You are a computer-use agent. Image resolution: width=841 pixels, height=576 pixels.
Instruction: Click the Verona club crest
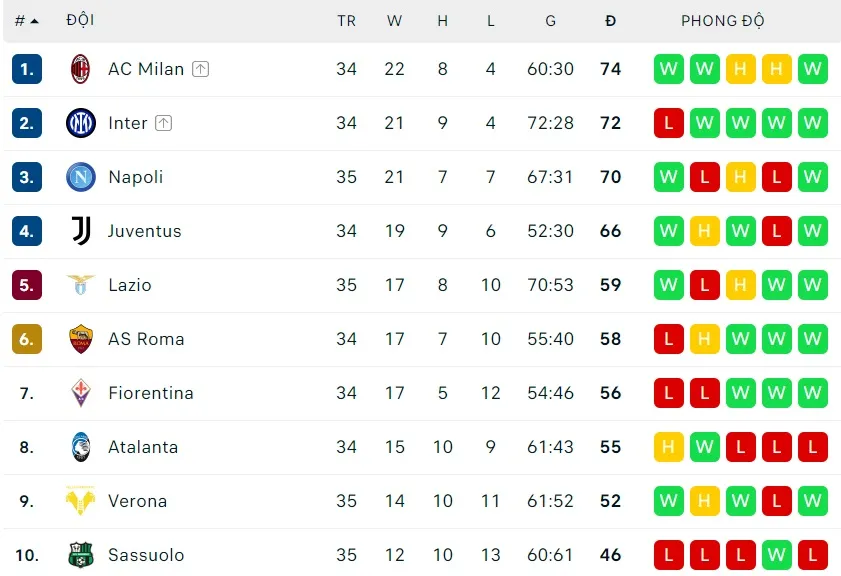pos(82,501)
